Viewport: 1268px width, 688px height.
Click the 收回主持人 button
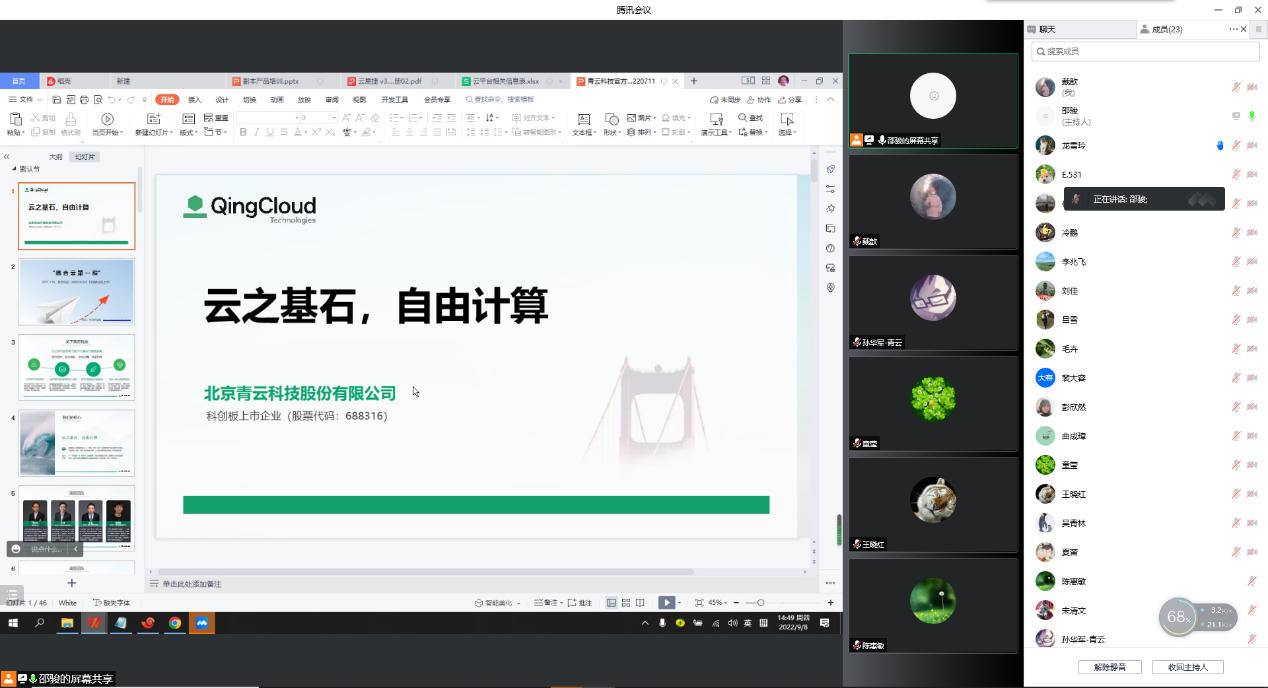[x=1187, y=667]
